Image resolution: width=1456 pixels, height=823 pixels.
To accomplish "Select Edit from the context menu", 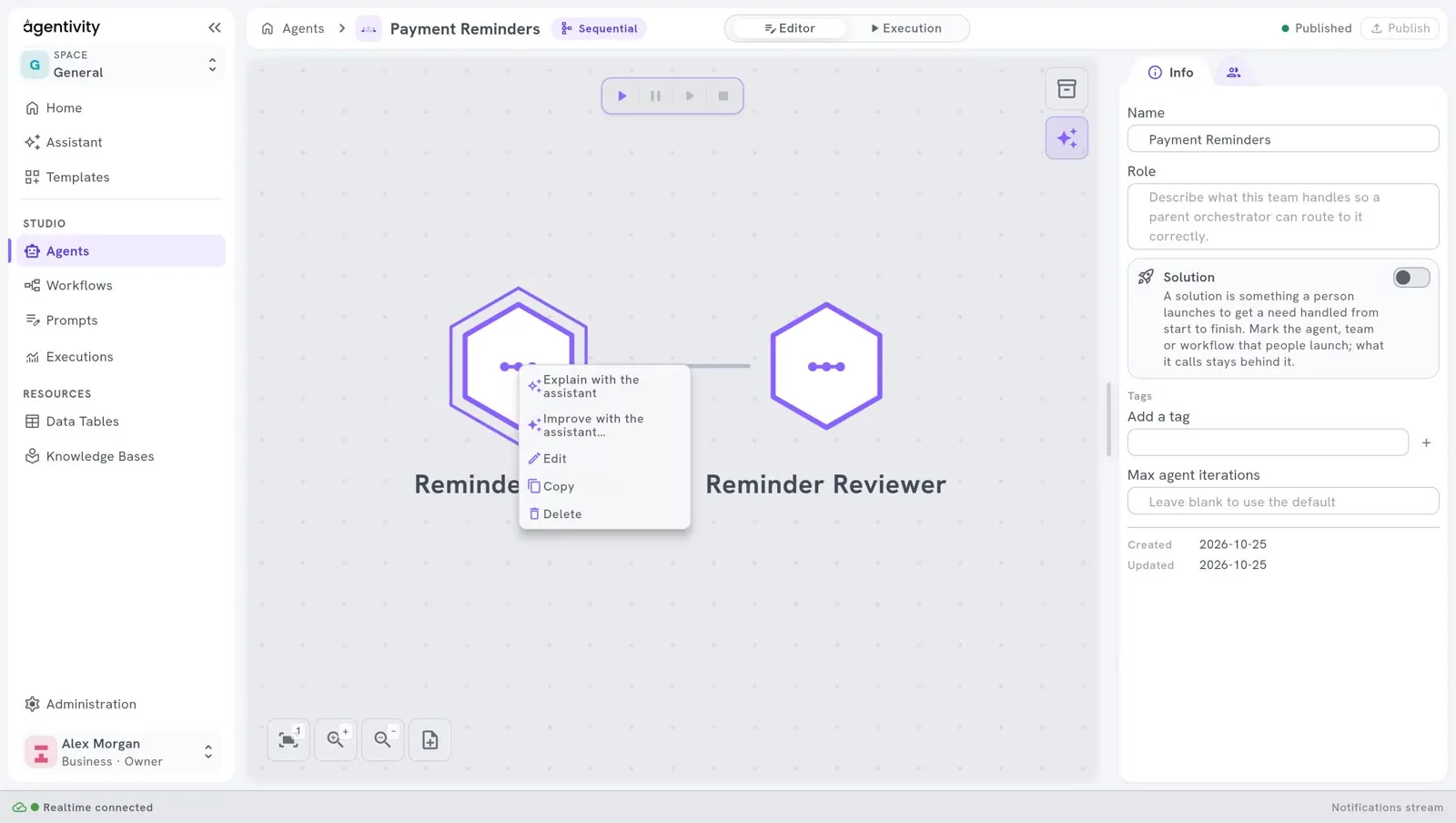I will [x=604, y=459].
